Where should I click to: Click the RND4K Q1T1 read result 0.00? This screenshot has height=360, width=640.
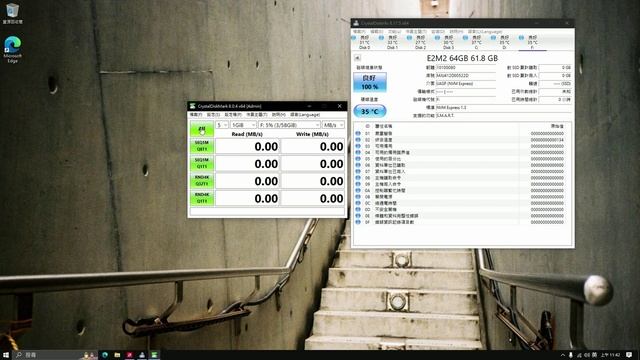247,198
